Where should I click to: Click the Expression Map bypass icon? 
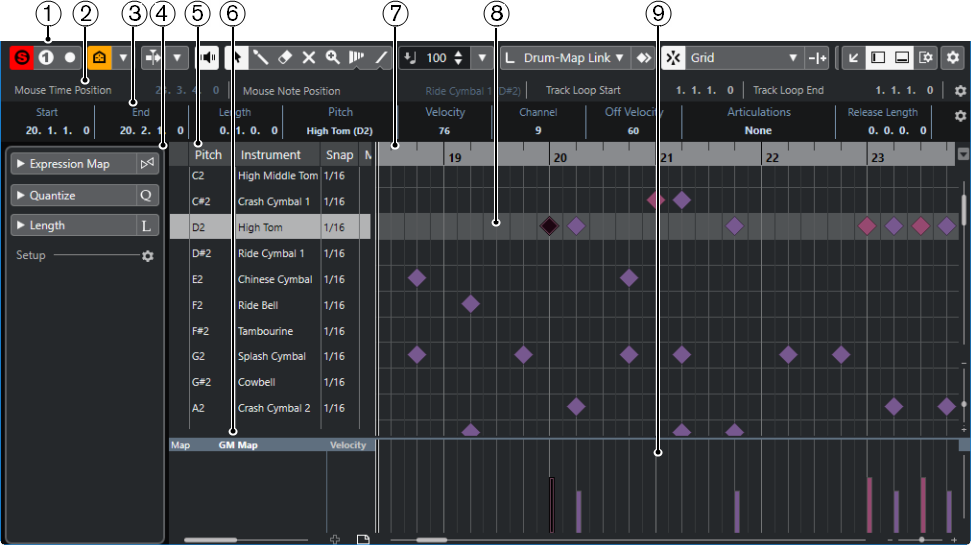click(x=147, y=164)
